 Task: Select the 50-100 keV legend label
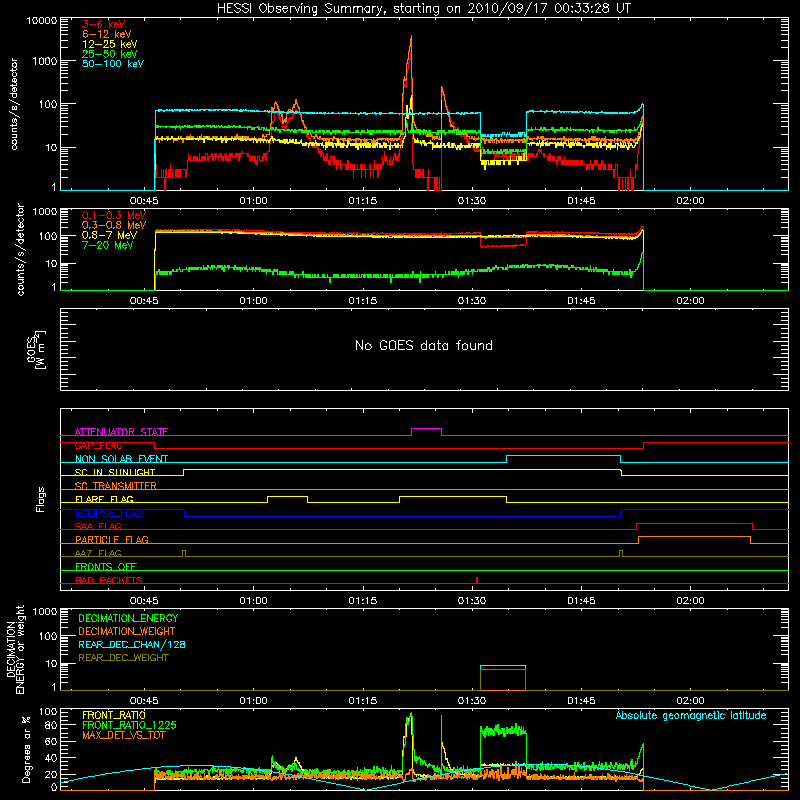(x=113, y=63)
